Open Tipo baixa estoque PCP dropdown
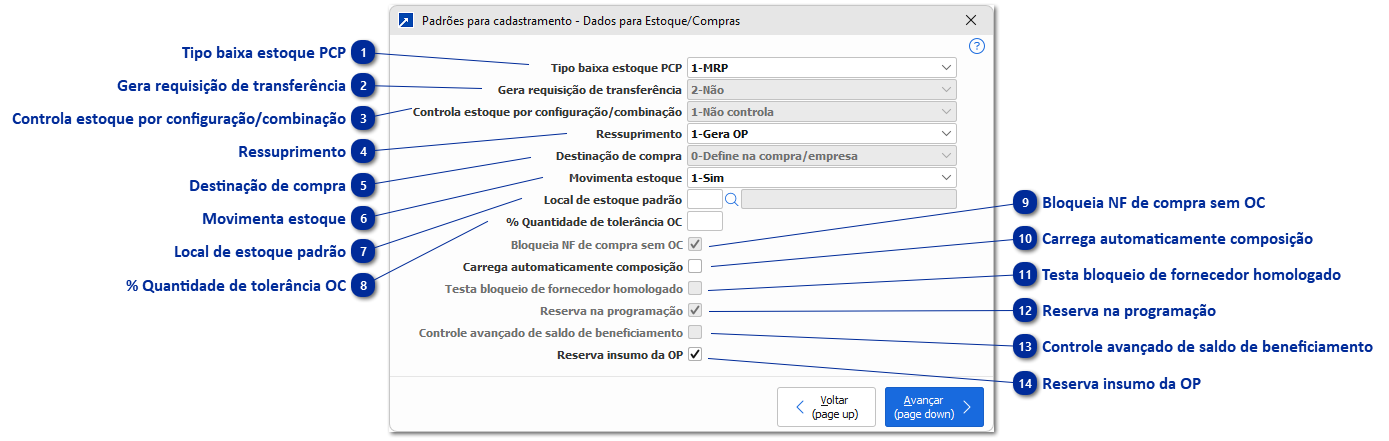This screenshot has width=1389, height=441. pos(821,68)
